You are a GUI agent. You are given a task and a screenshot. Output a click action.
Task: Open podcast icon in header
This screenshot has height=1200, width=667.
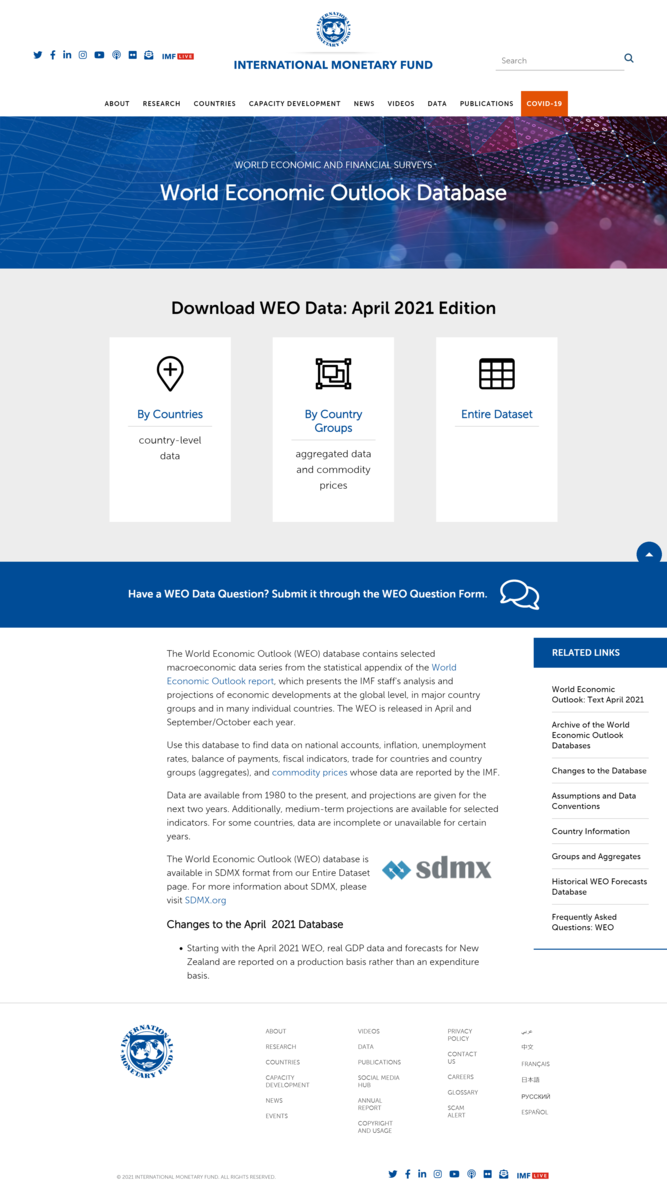coord(117,55)
